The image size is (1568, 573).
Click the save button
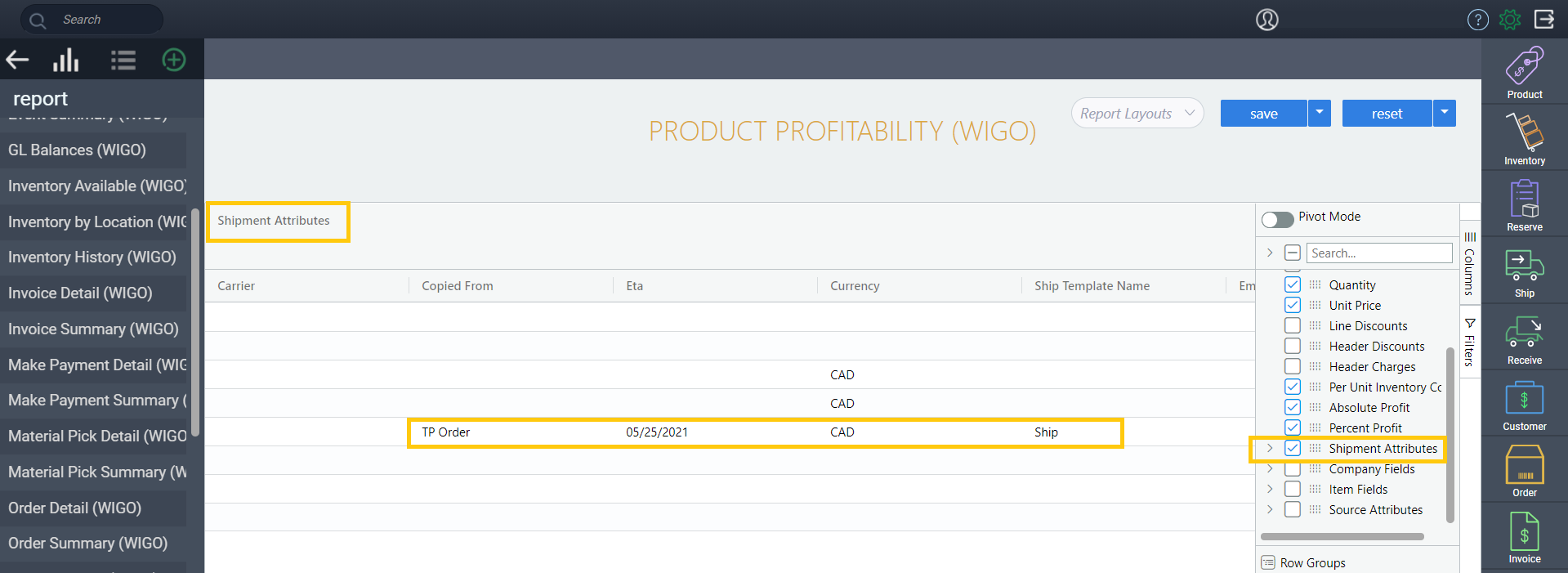[x=1264, y=114]
